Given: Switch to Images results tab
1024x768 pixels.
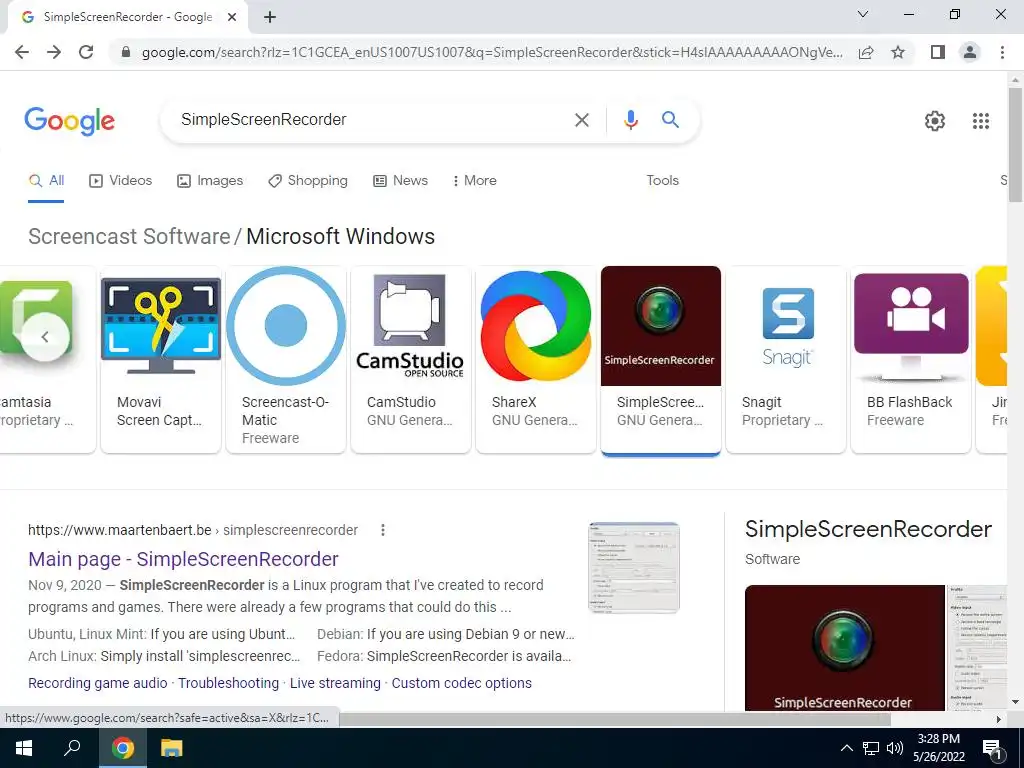Looking at the screenshot, I should pos(210,181).
